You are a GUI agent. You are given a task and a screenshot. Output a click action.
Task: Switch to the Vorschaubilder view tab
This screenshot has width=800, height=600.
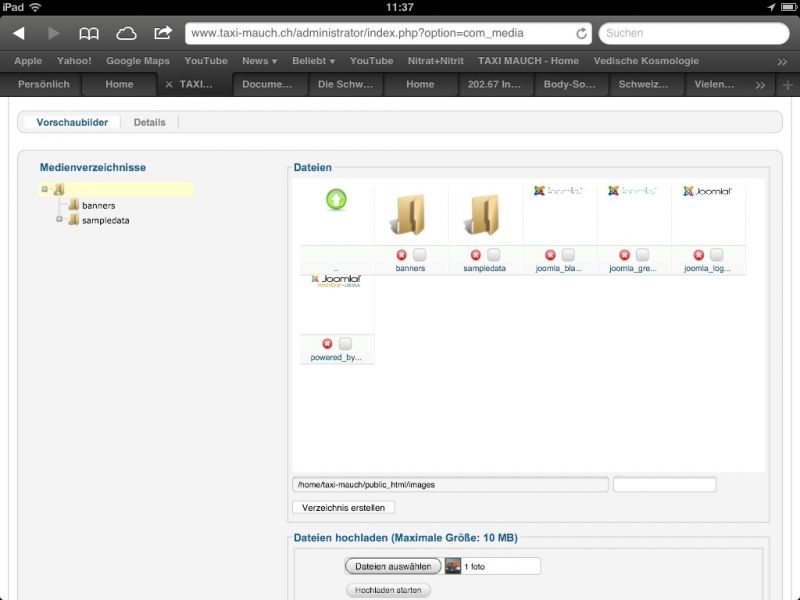click(x=72, y=122)
